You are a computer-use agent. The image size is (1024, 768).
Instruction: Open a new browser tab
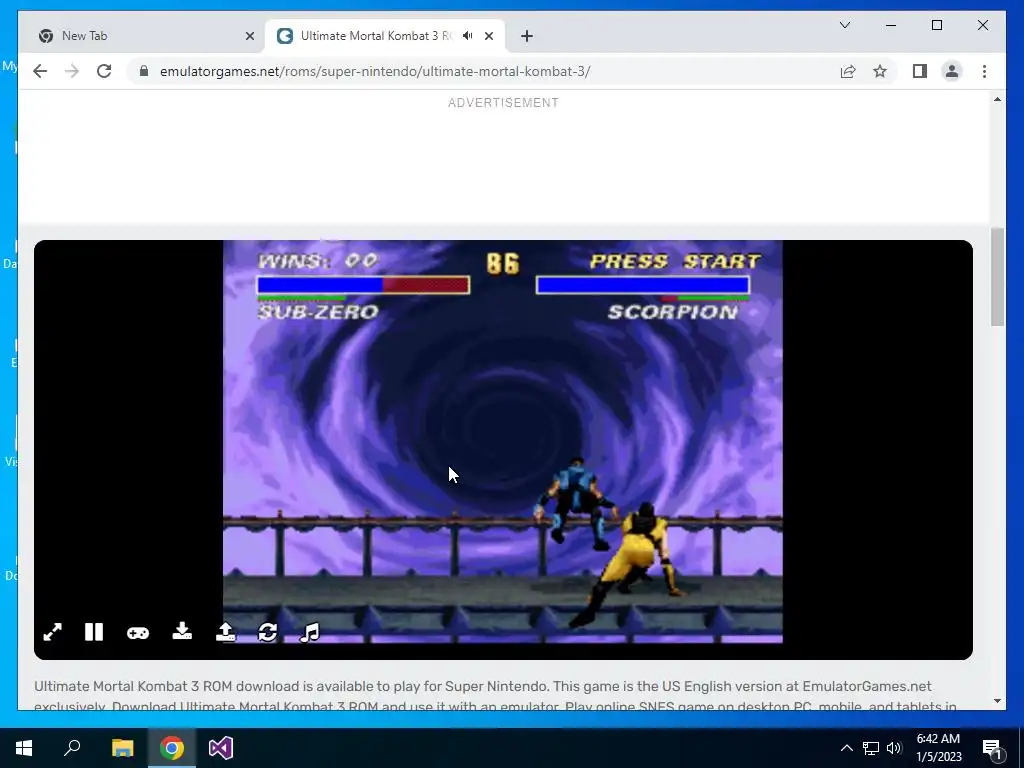click(x=527, y=36)
